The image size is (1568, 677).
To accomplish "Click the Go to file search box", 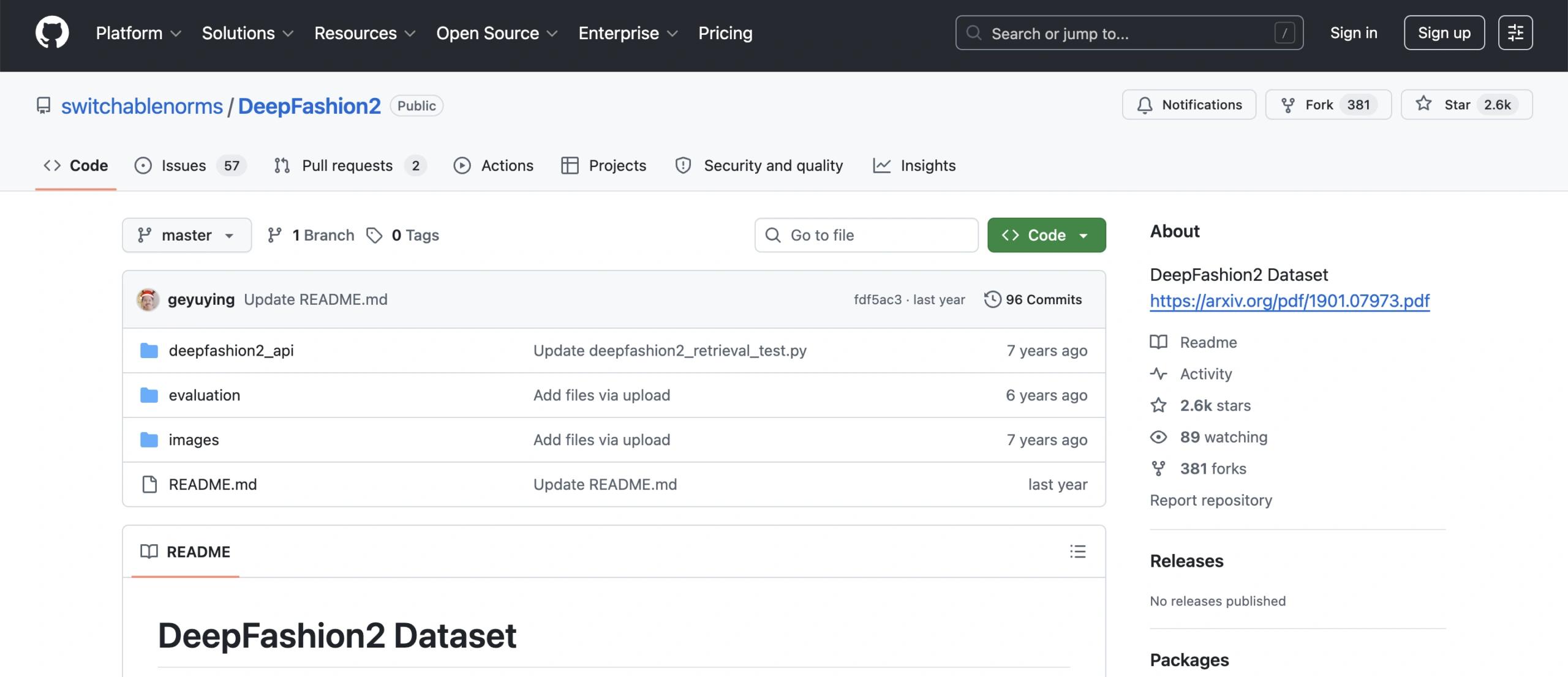I will pos(866,235).
